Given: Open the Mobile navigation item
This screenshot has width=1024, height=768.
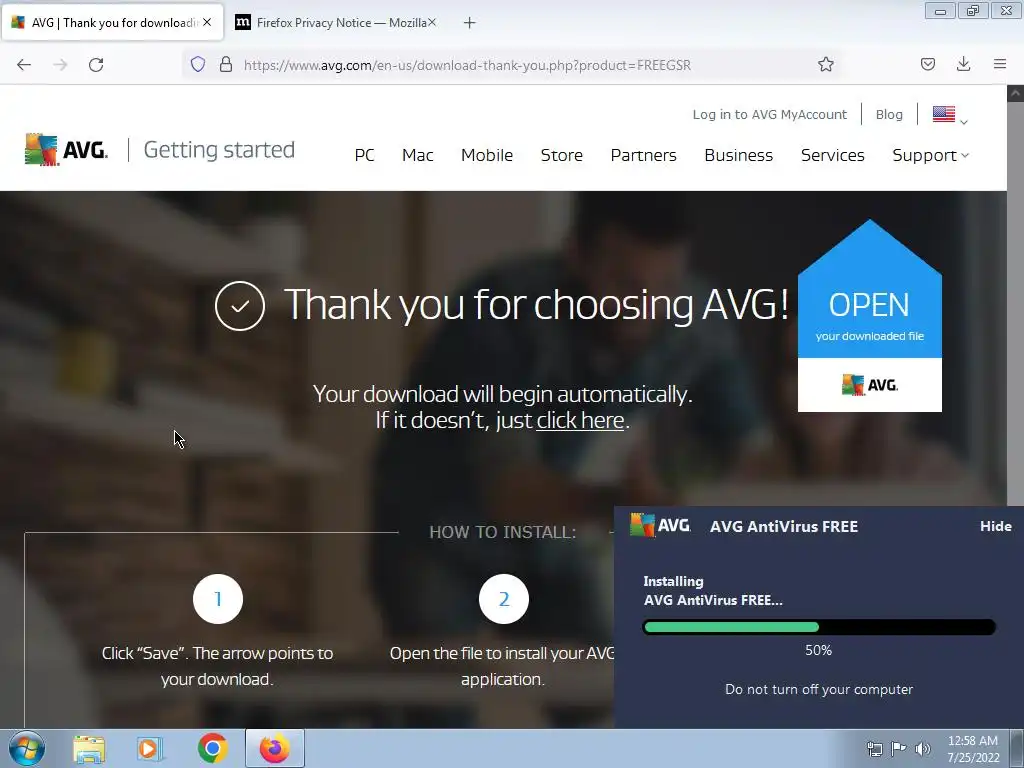Looking at the screenshot, I should (487, 155).
